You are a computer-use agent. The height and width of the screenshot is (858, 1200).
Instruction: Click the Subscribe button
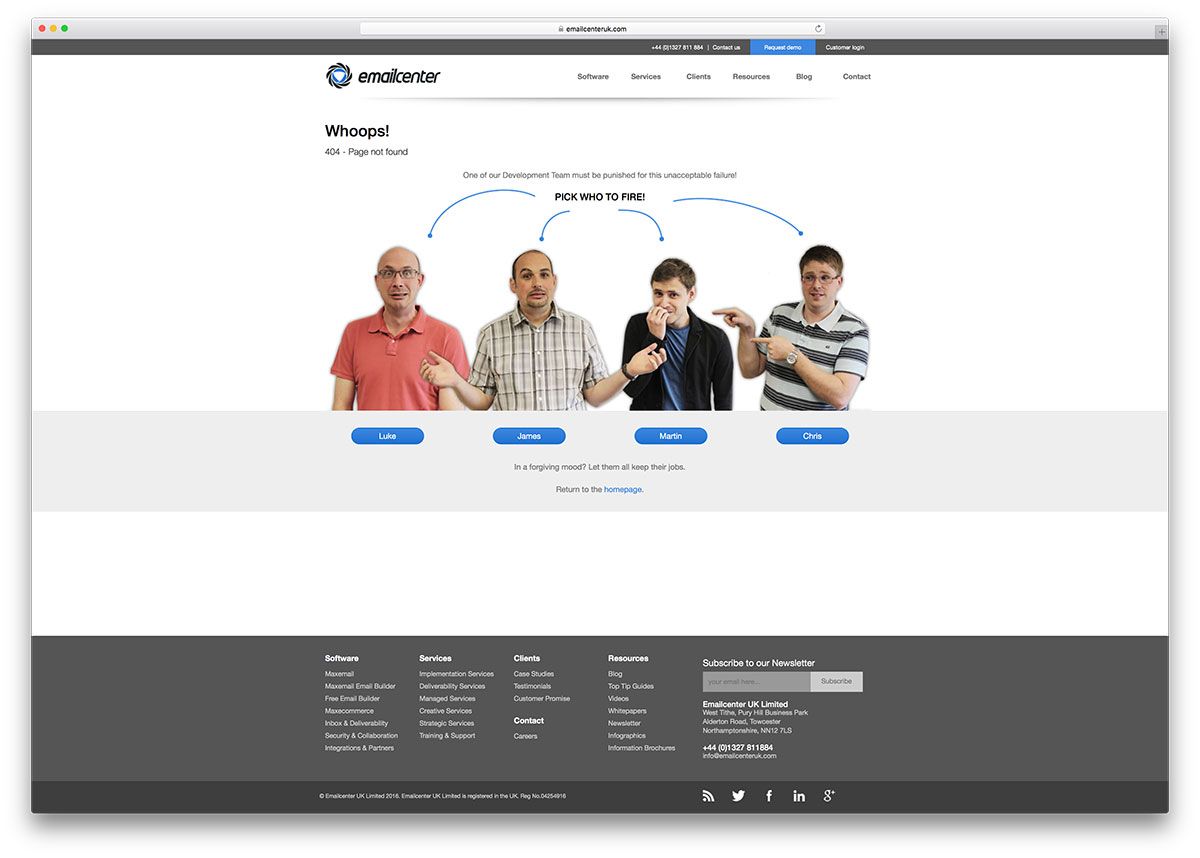(x=837, y=681)
